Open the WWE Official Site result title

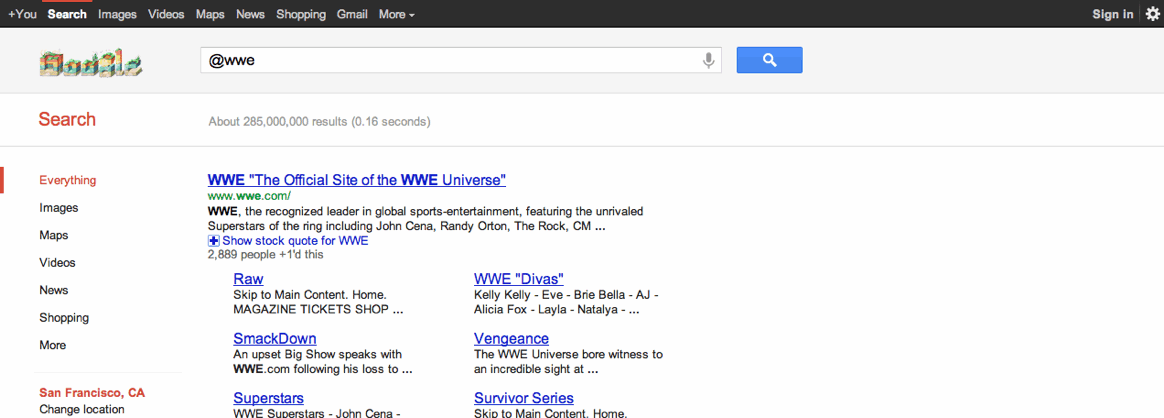pos(357,180)
